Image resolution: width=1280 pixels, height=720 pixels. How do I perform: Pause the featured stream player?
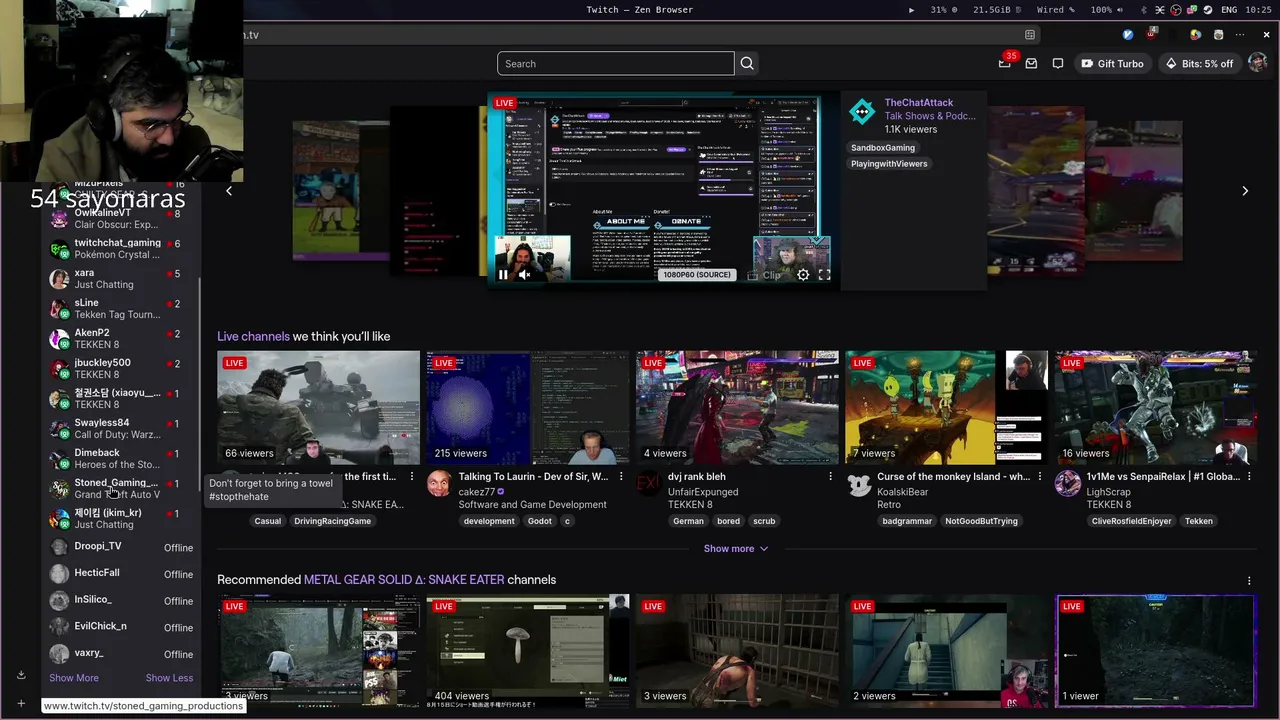point(503,275)
